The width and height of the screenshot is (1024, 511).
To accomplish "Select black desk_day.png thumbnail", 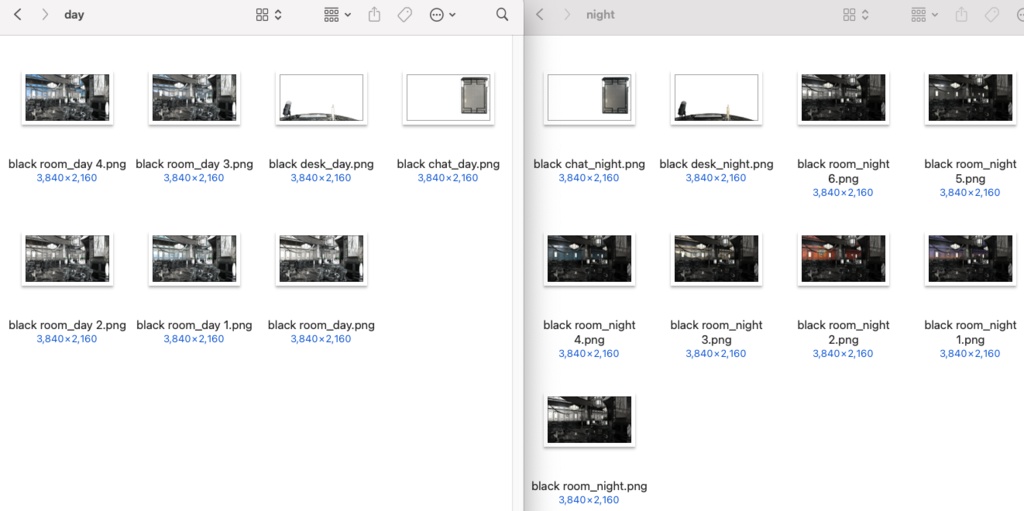I will click(321, 98).
